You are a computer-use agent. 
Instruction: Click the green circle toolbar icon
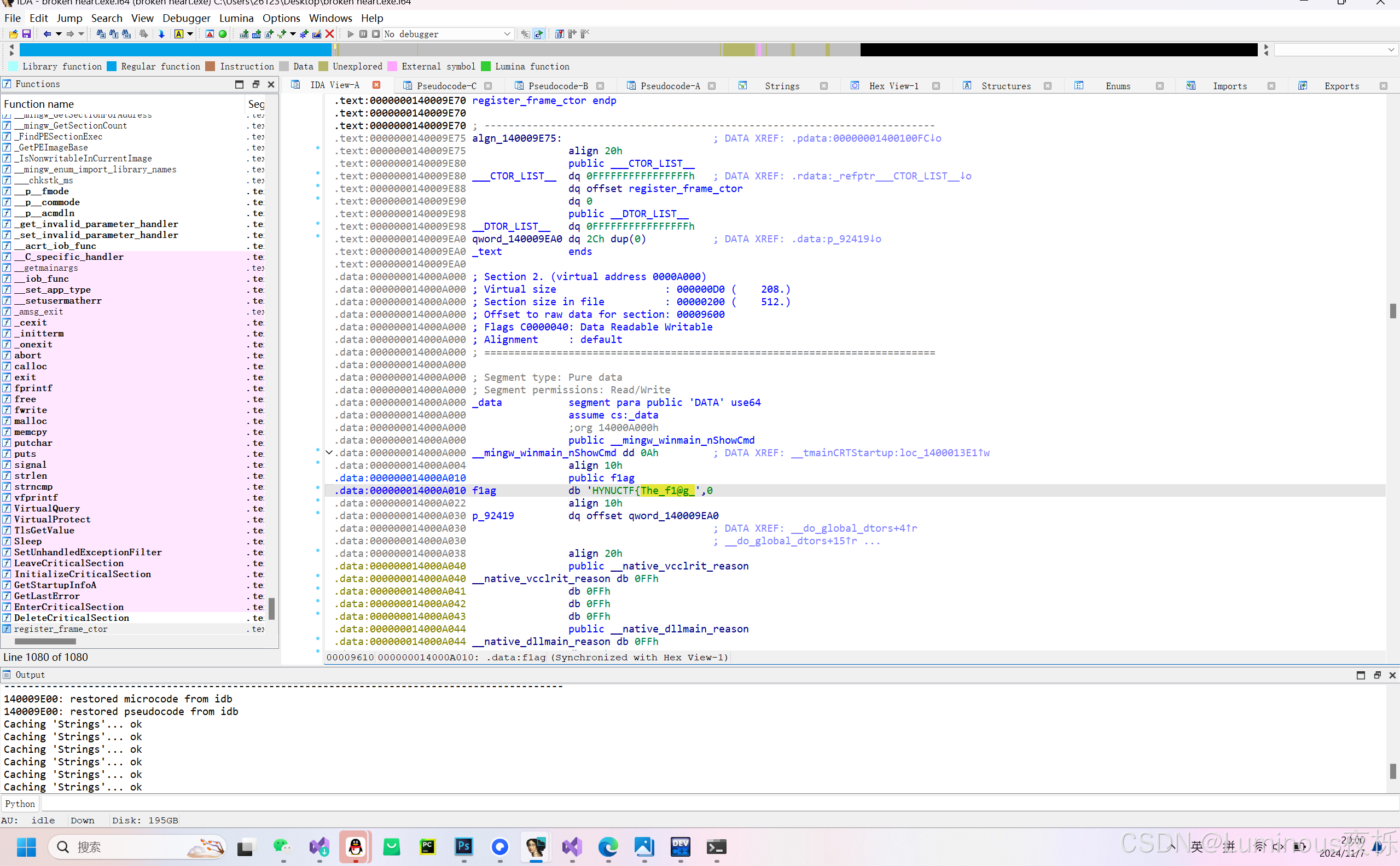[223, 34]
